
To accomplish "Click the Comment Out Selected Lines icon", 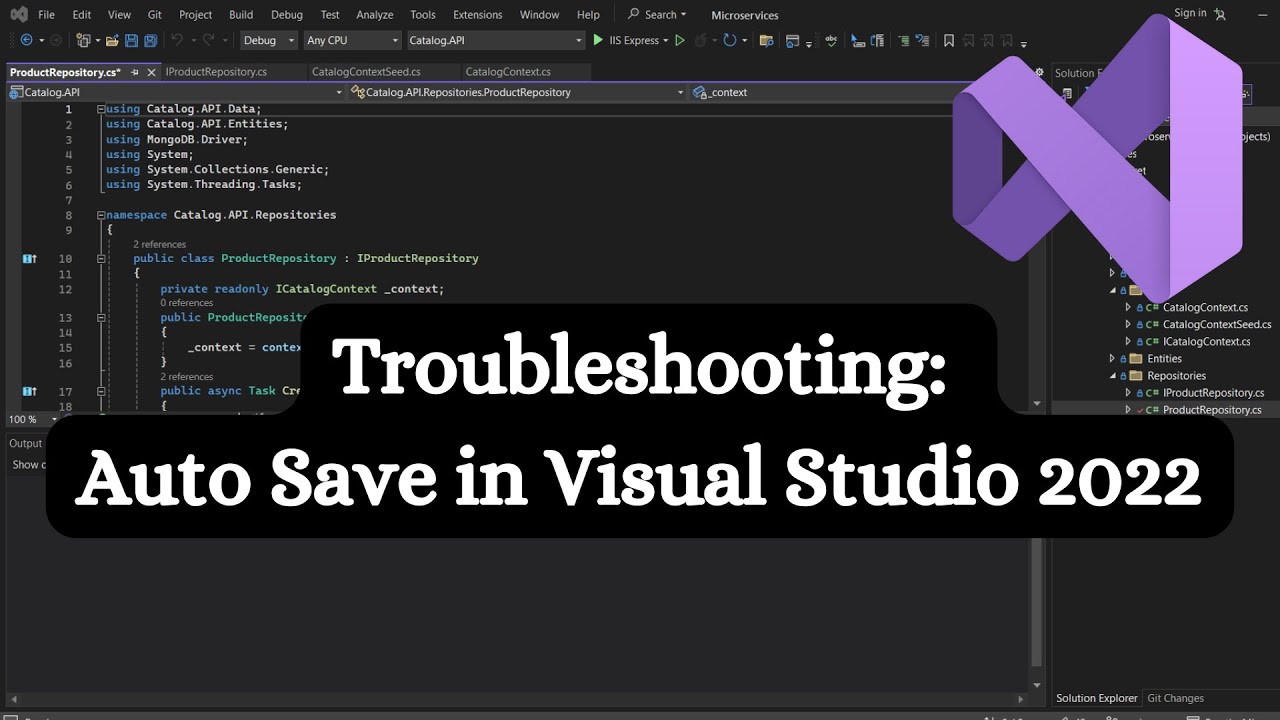I will (904, 40).
